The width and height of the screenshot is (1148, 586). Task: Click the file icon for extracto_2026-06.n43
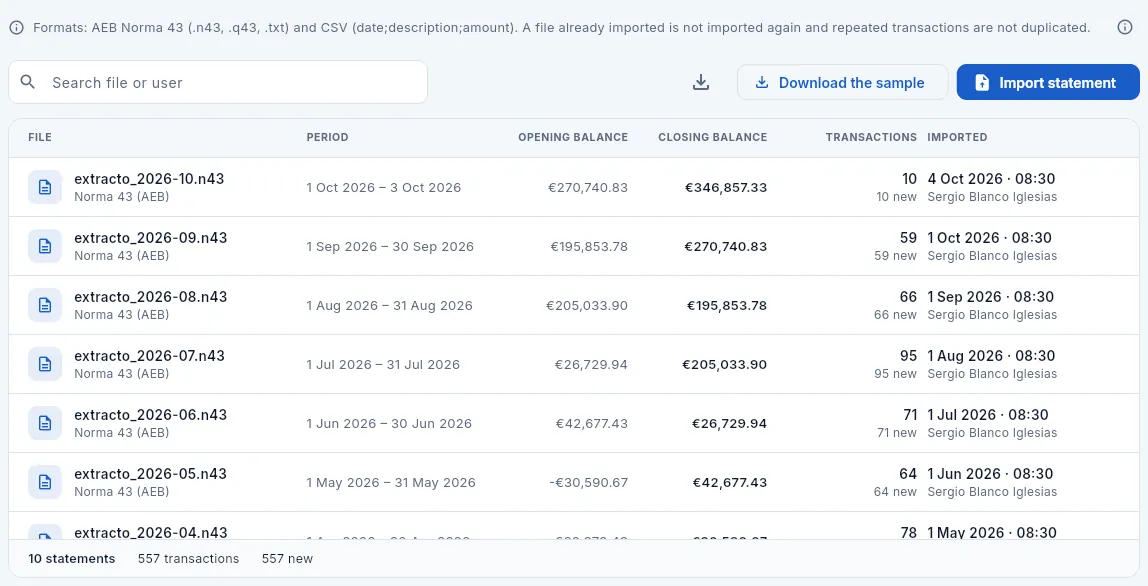tap(45, 423)
